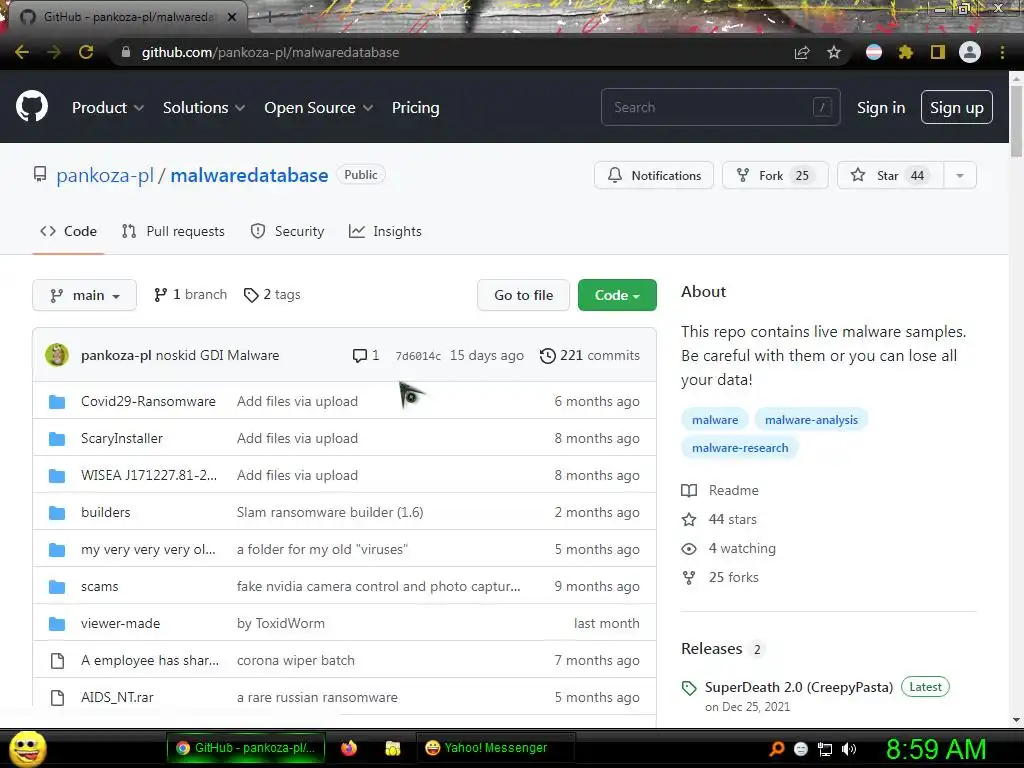The width and height of the screenshot is (1024, 768).
Task: Click the address bar URL
Action: [x=270, y=52]
